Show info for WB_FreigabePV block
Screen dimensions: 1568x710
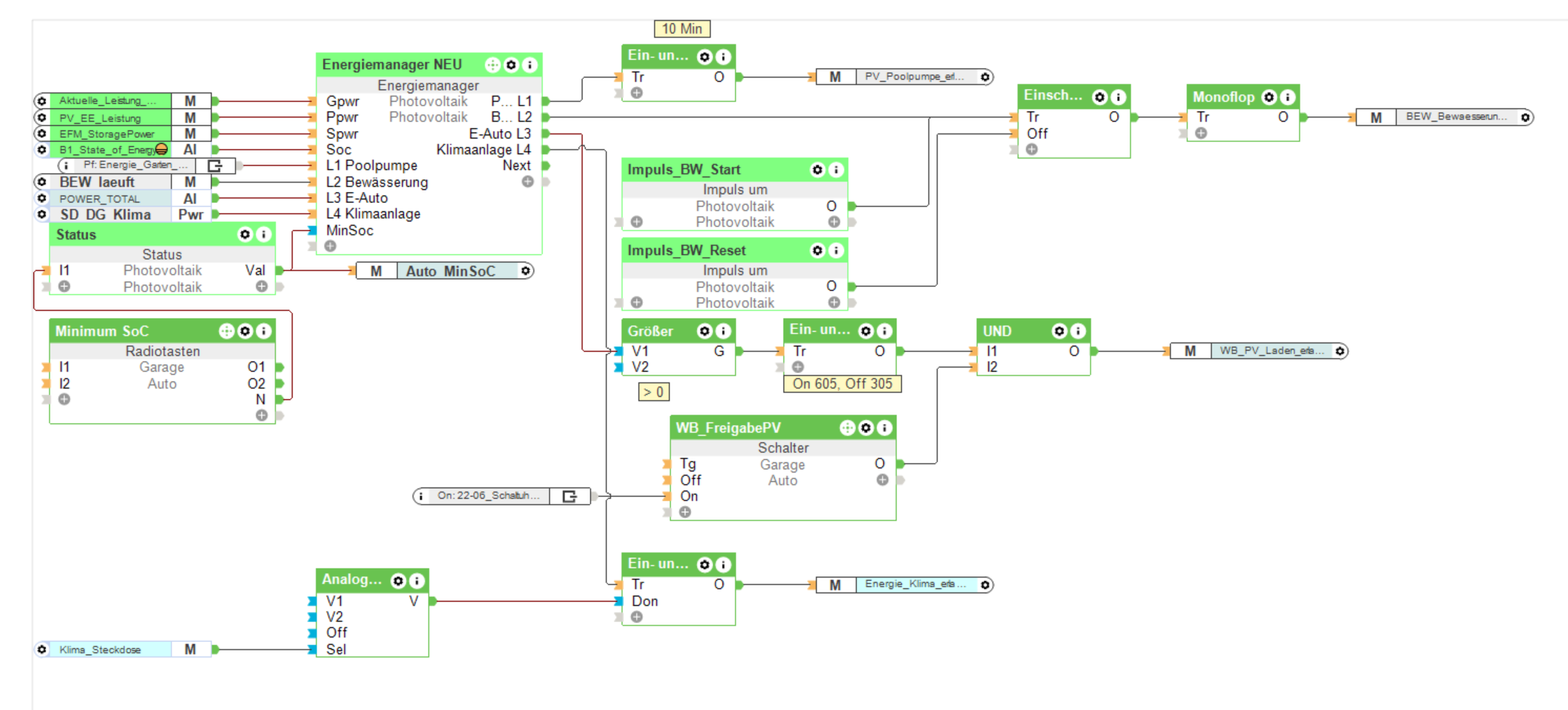(x=885, y=427)
